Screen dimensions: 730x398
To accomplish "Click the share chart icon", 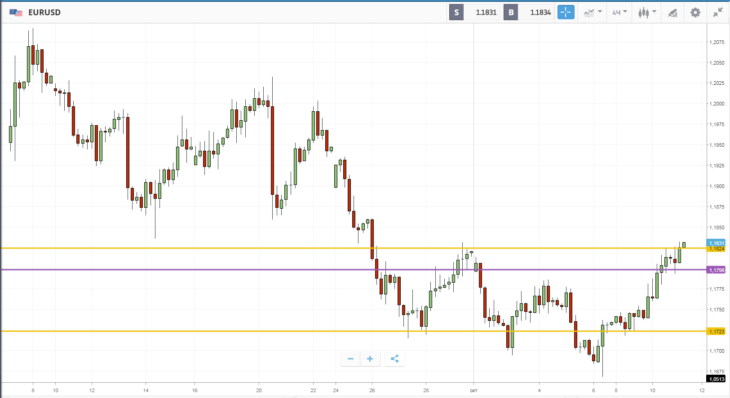I will [x=394, y=359].
